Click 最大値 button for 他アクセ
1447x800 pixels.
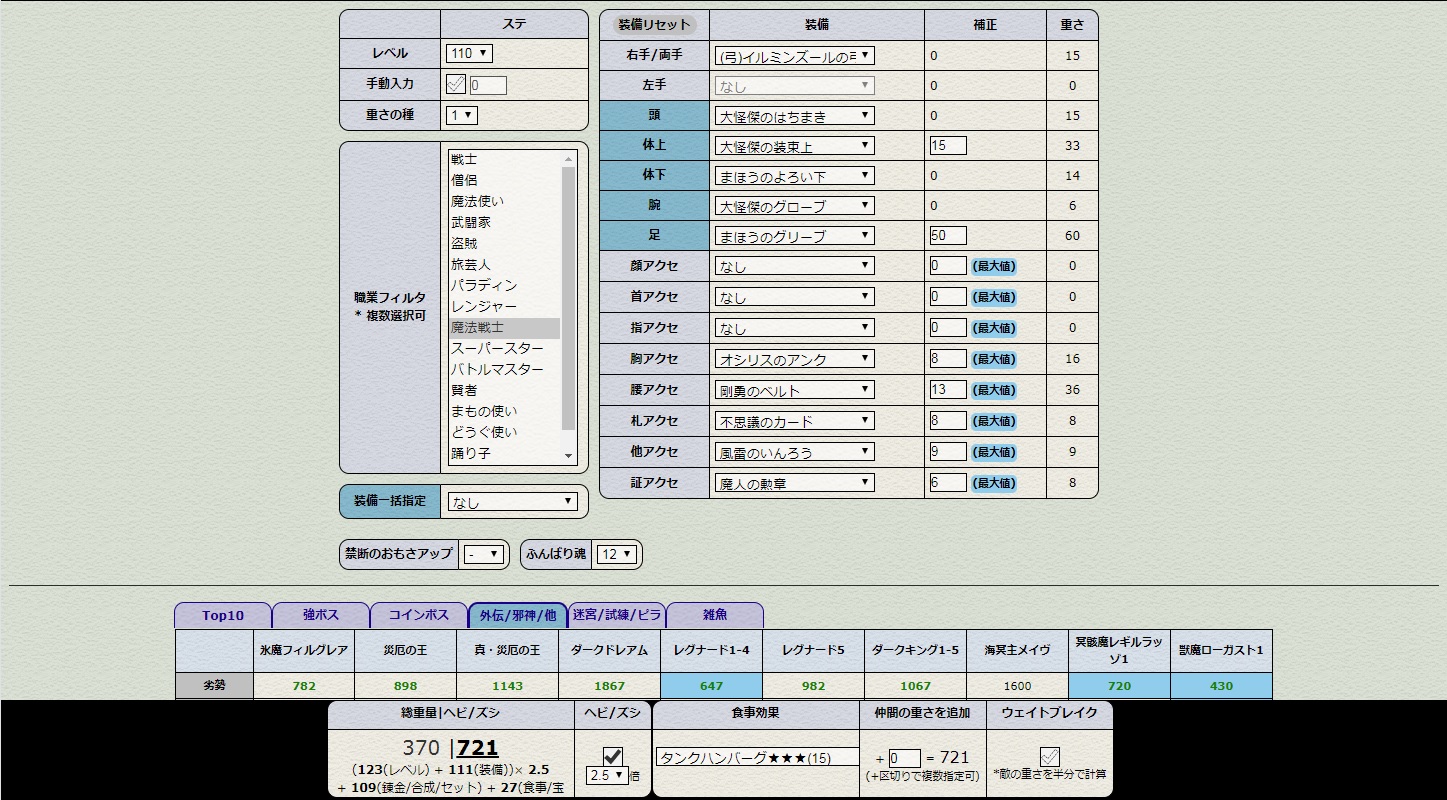click(x=994, y=451)
